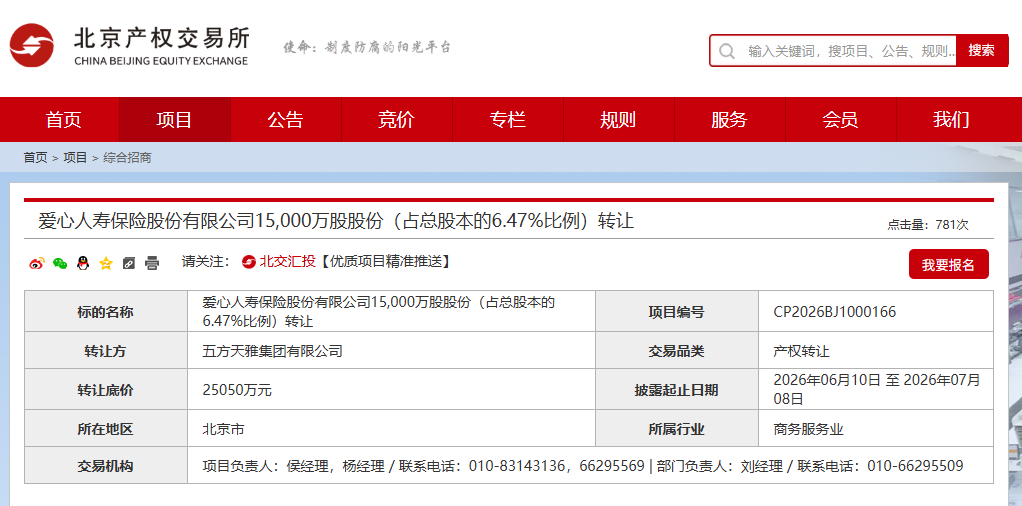Click the 标的名称 header cell

pos(106,312)
